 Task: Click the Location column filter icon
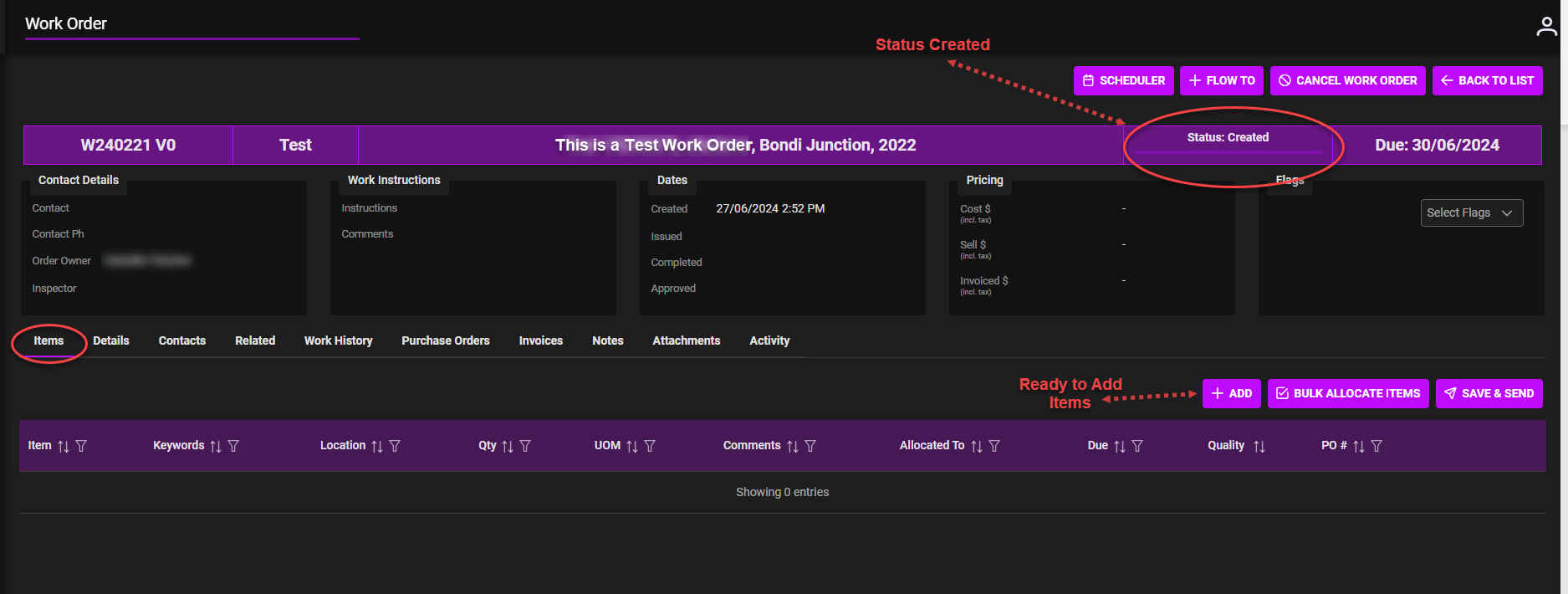tap(395, 447)
